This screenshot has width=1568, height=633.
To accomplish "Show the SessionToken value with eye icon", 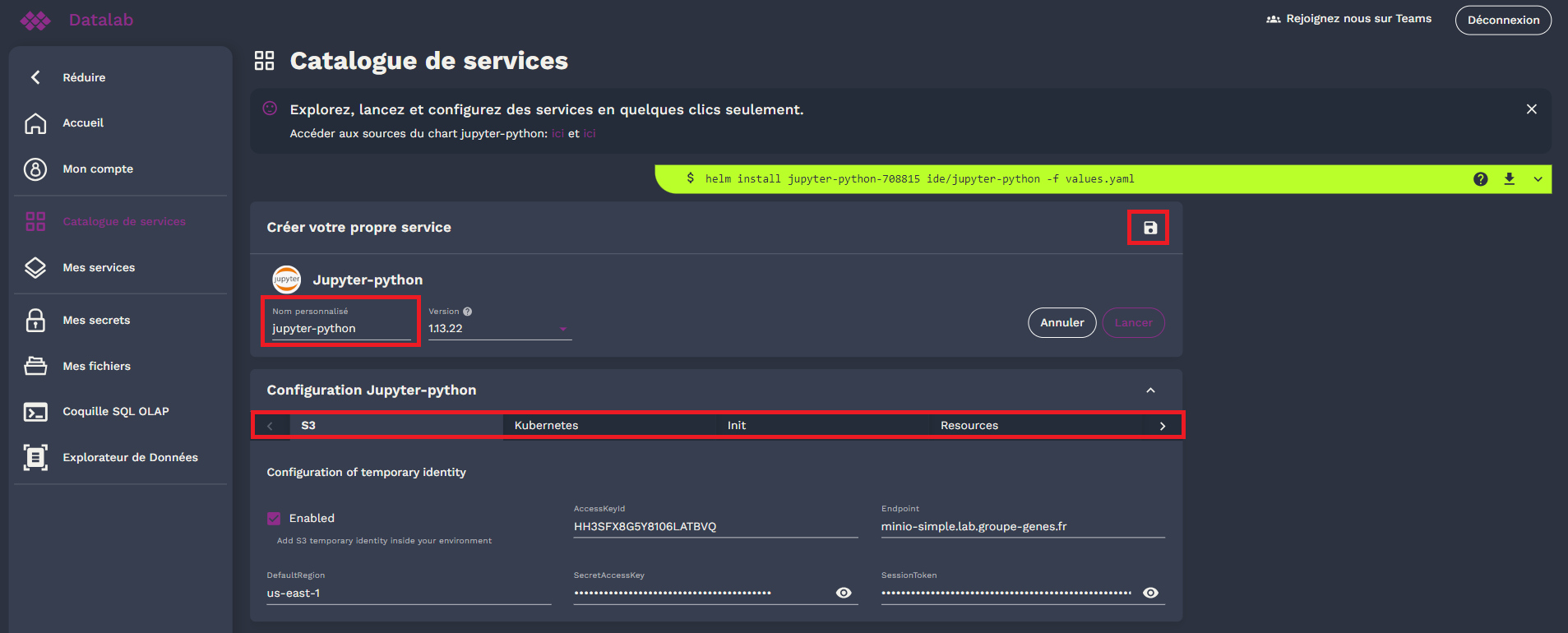I will click(1150, 593).
